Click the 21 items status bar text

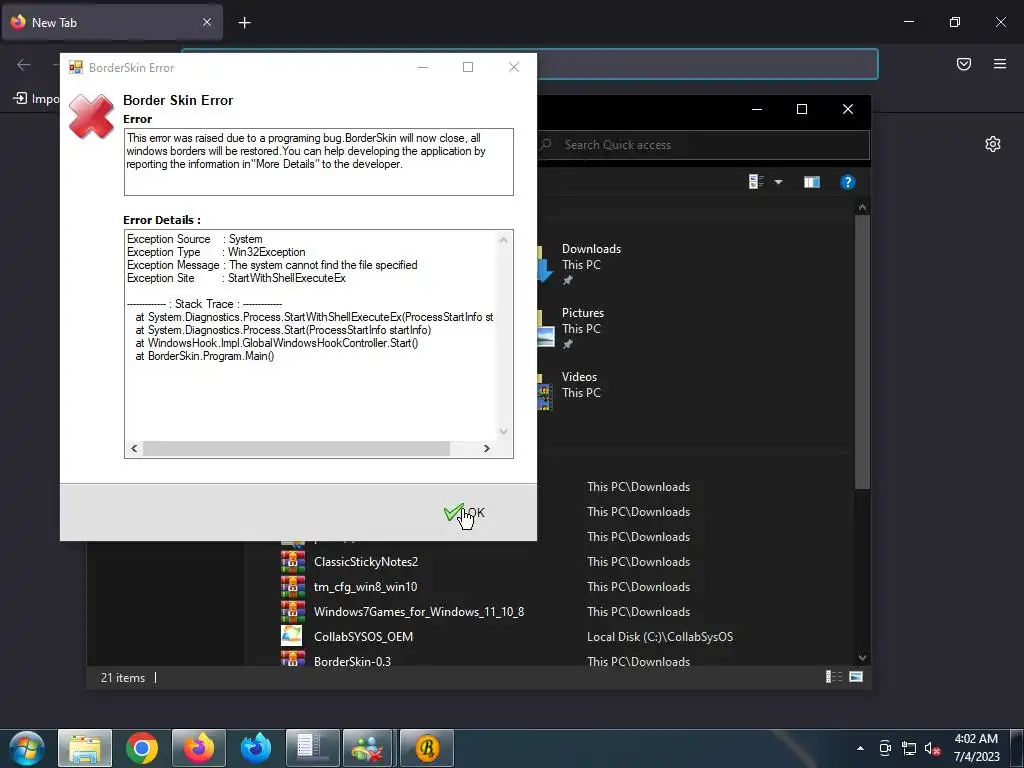point(123,678)
